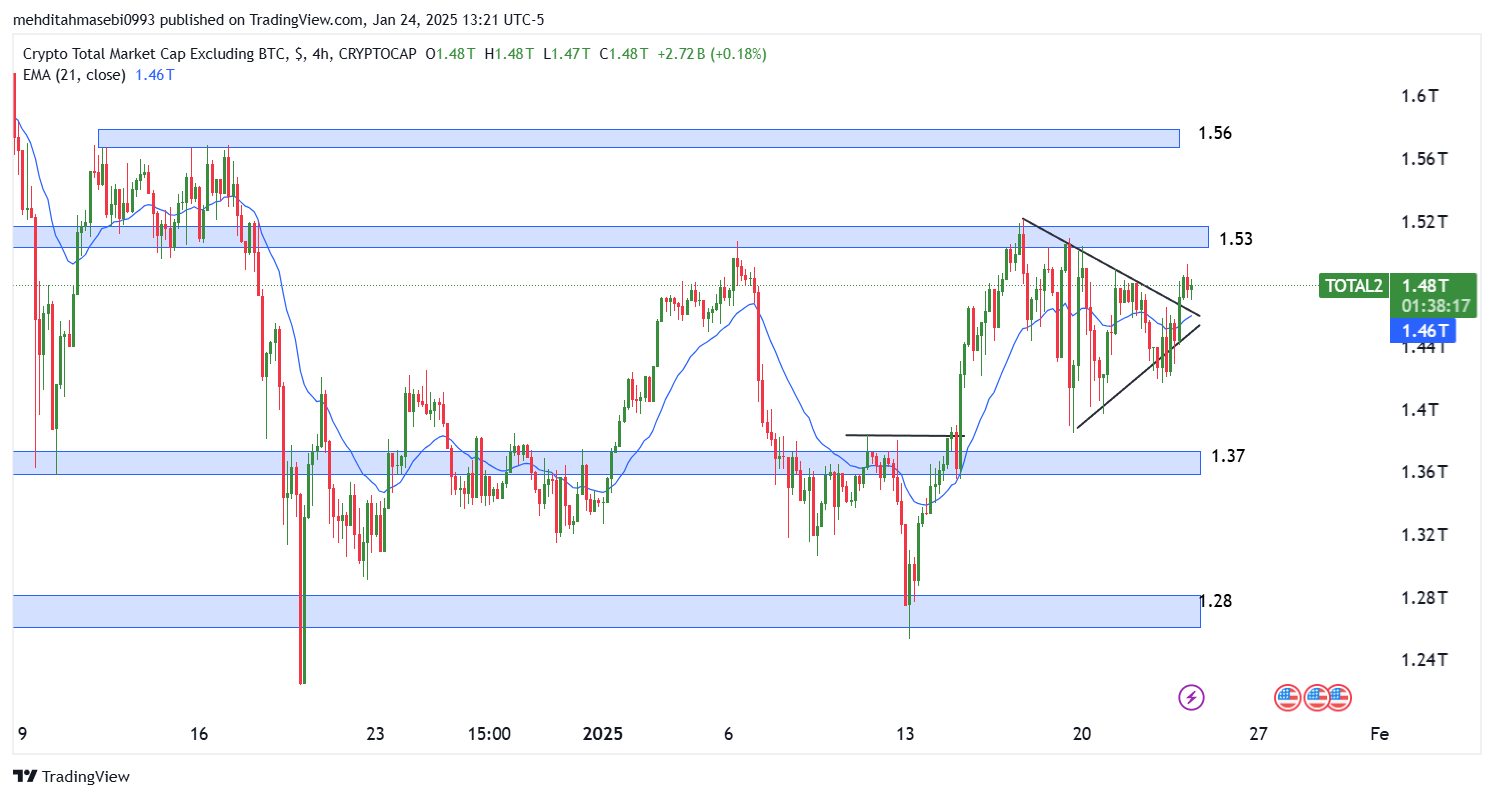Select the short horizontal line above 1.37 zone
Image resolution: width=1494 pixels, height=798 pixels.
click(905, 435)
